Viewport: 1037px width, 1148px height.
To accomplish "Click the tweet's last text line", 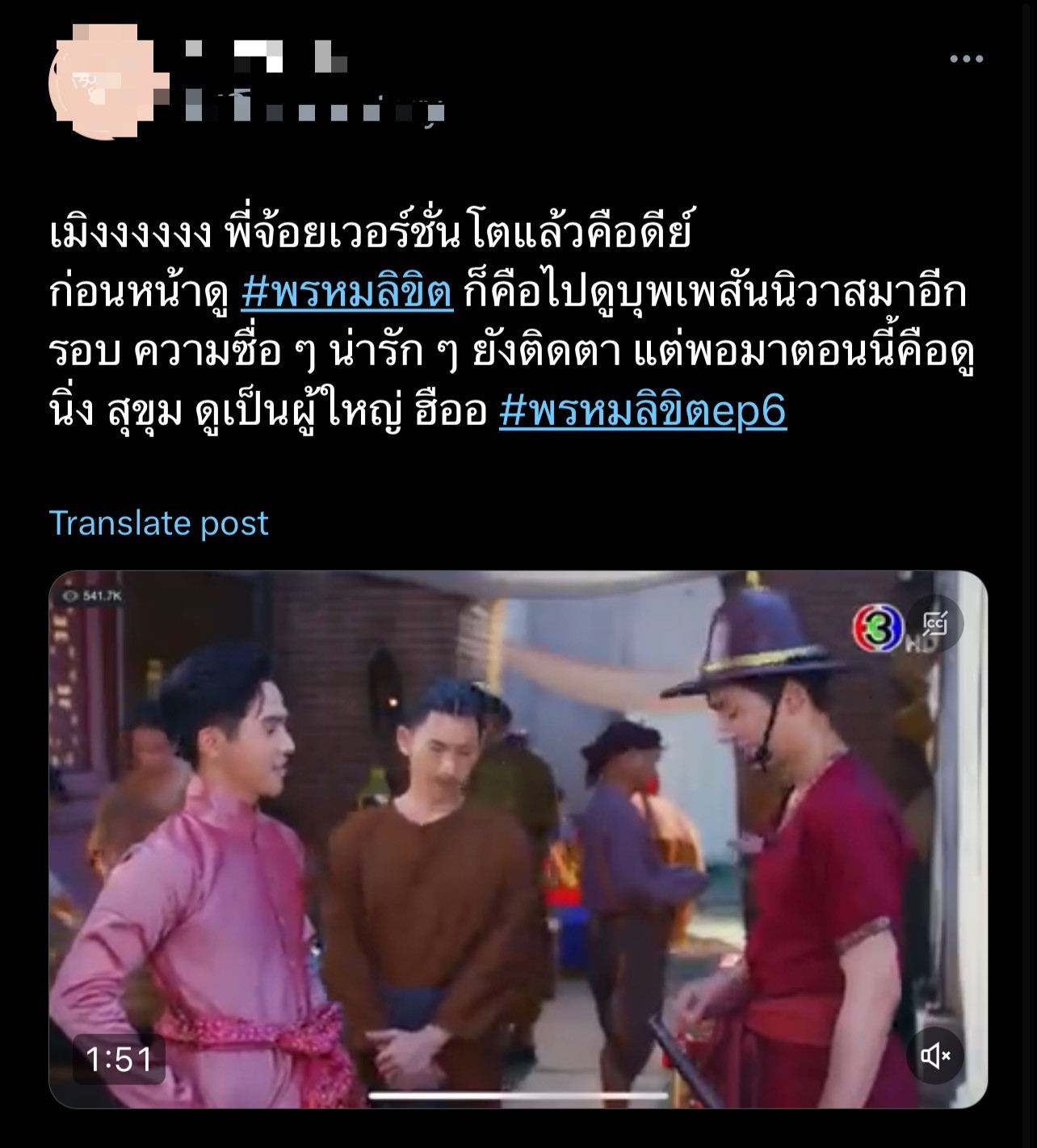I will click(x=418, y=412).
